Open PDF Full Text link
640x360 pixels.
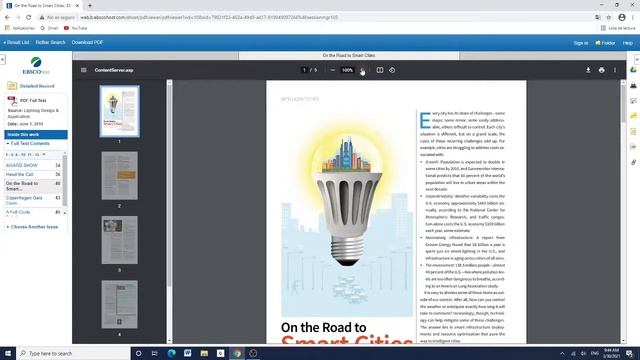click(x=33, y=100)
